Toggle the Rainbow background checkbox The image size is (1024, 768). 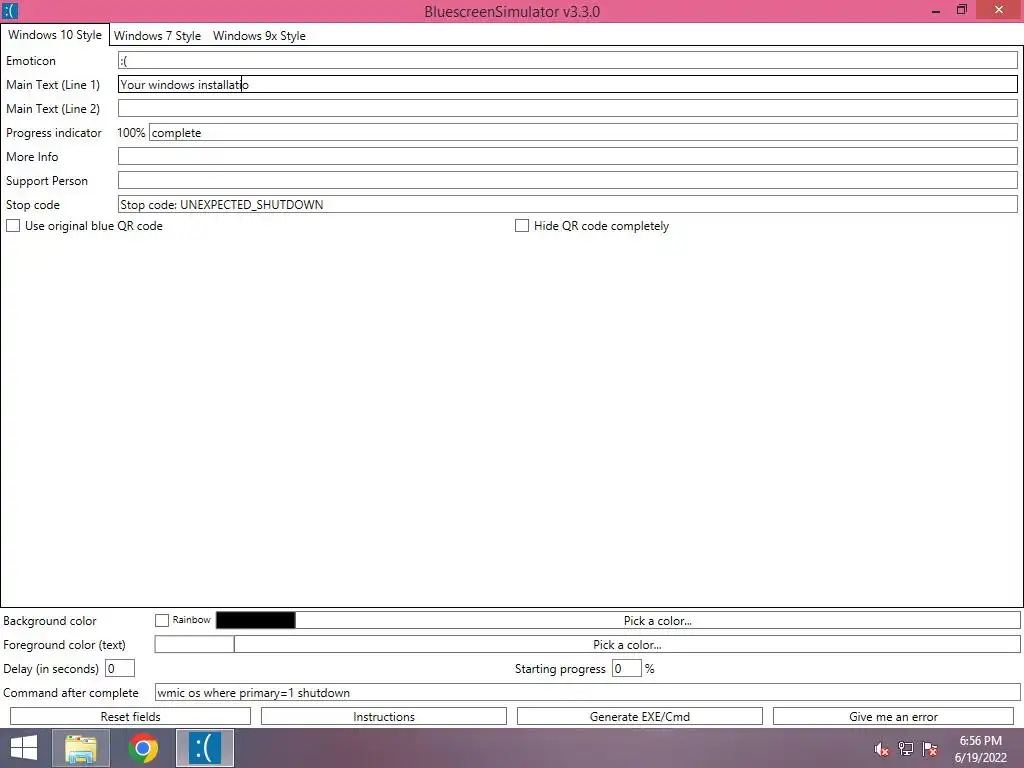(162, 620)
